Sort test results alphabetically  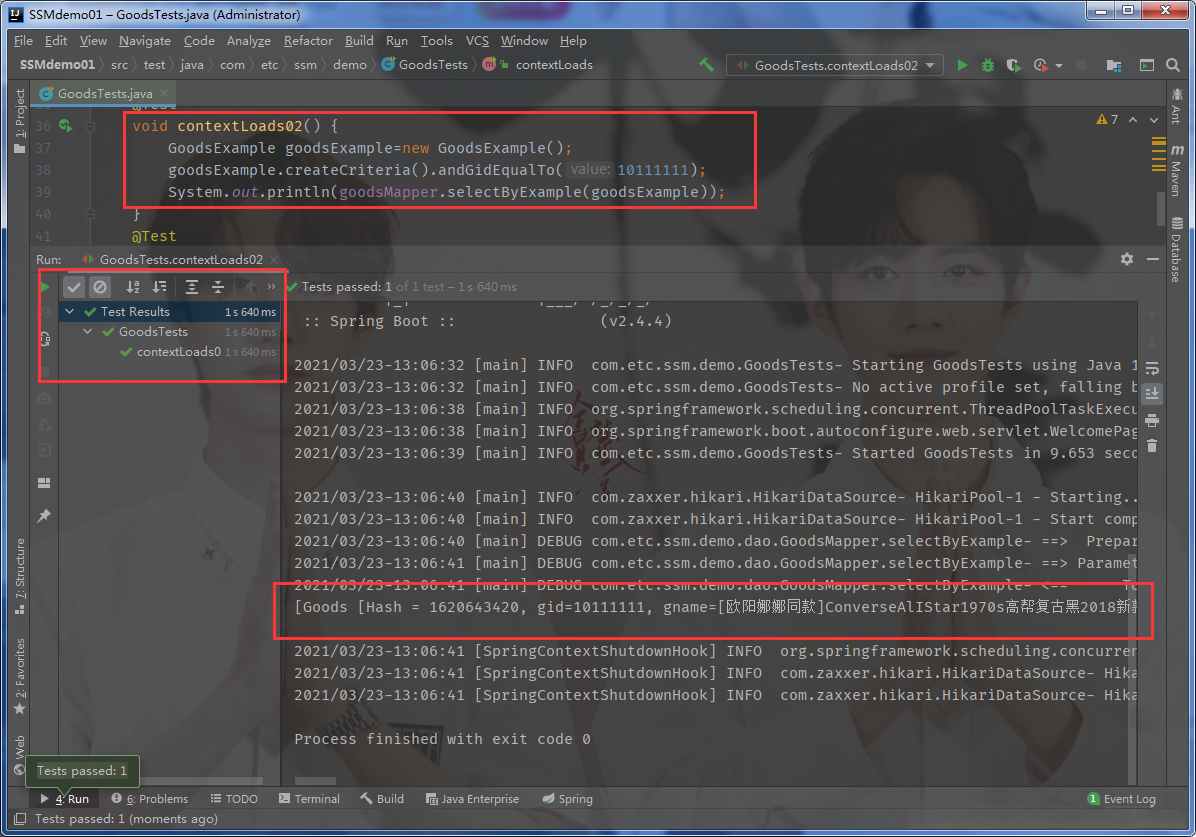[x=133, y=287]
